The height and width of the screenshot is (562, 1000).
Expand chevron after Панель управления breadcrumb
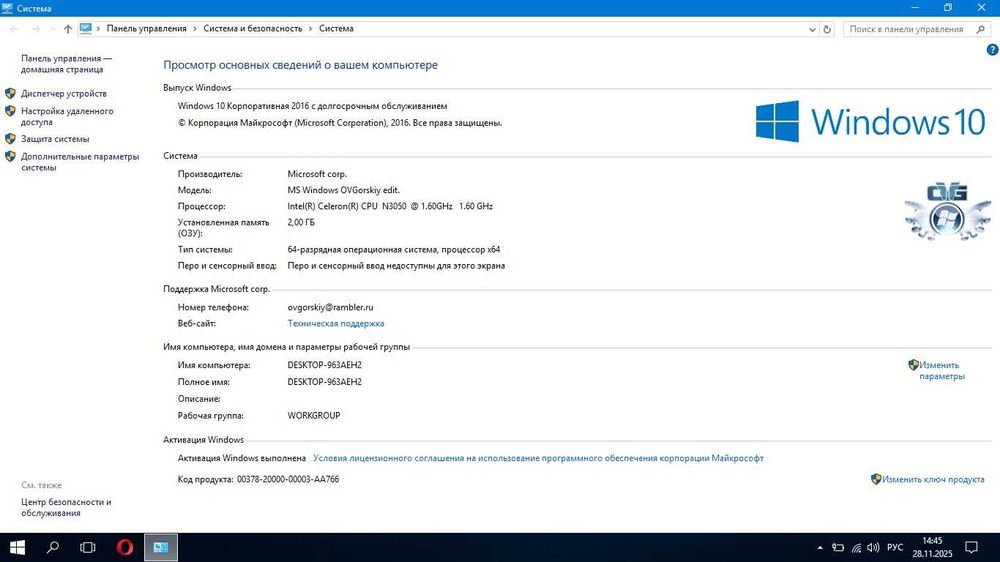[195, 29]
